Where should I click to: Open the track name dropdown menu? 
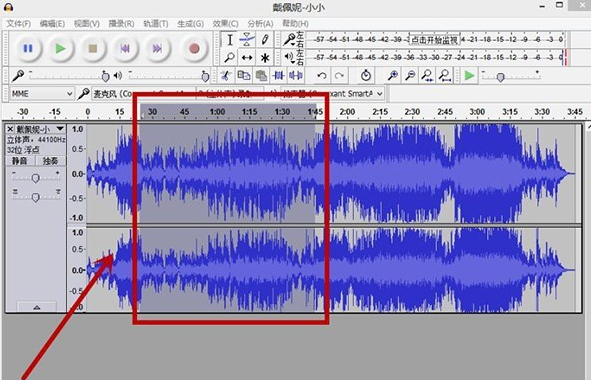coord(60,129)
